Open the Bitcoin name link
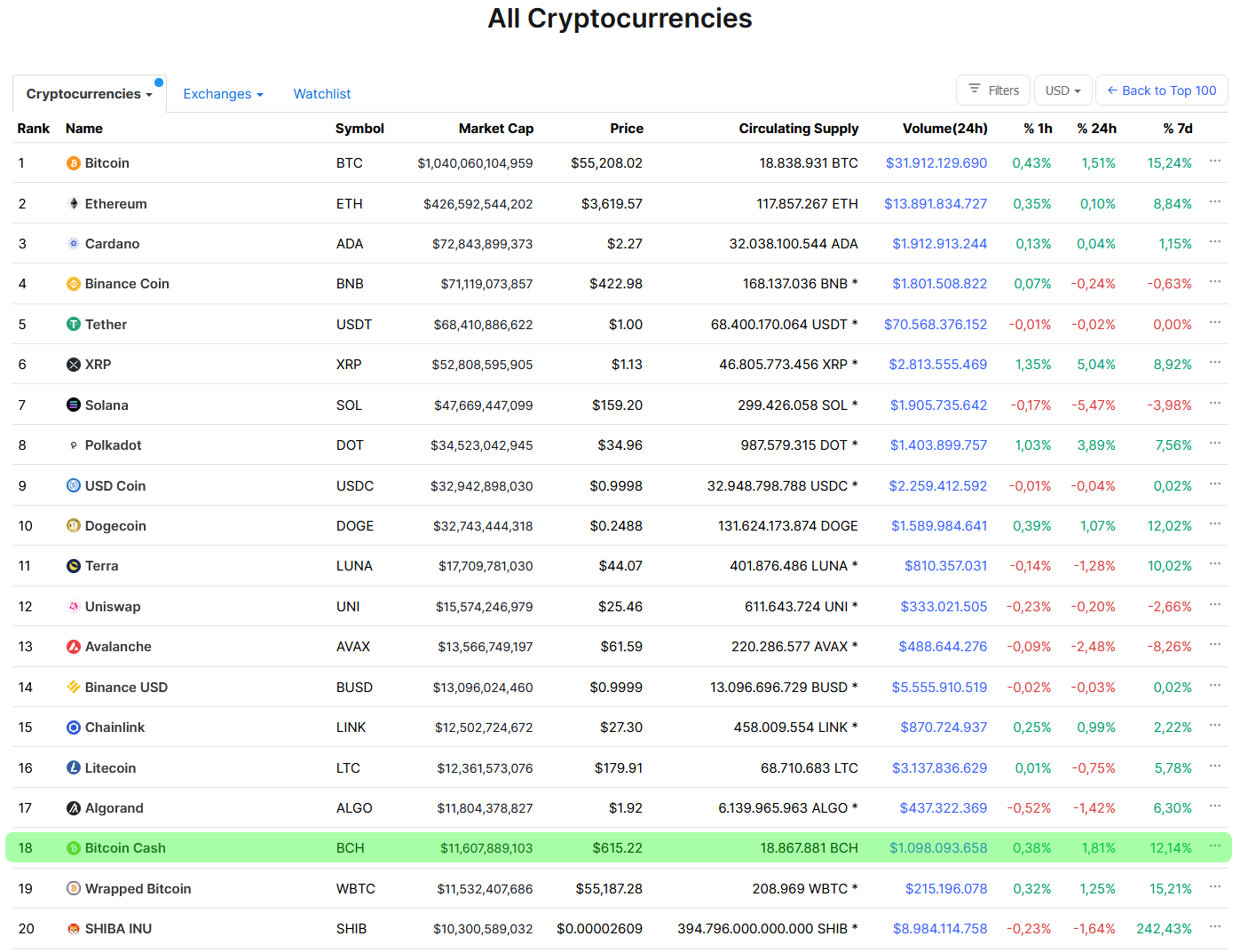This screenshot has width=1240, height=952. coord(107,163)
